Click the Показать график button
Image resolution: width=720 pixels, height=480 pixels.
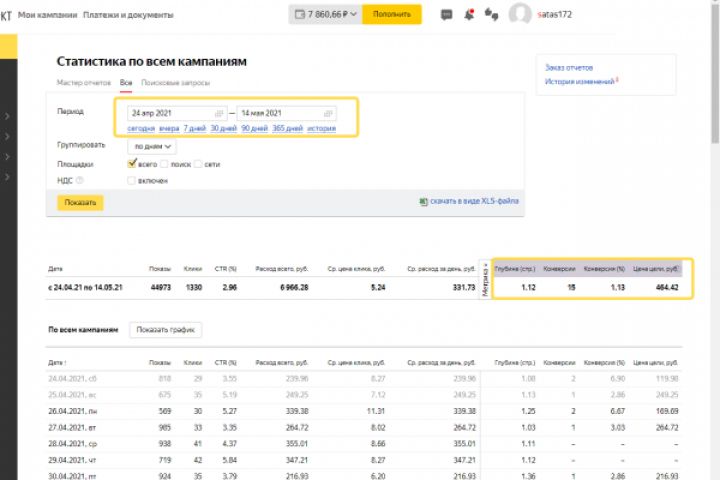[166, 330]
